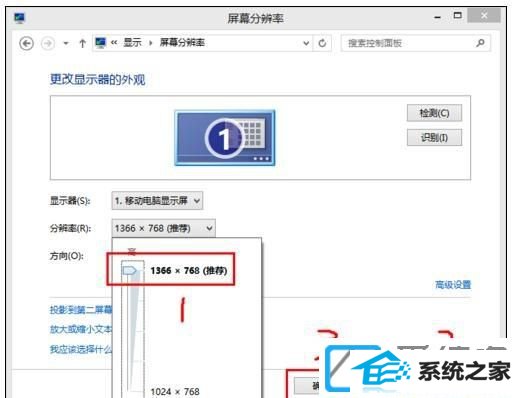Open the recent locations dropdown arrow
519x398 pixels.
pyautogui.click(x=66, y=43)
